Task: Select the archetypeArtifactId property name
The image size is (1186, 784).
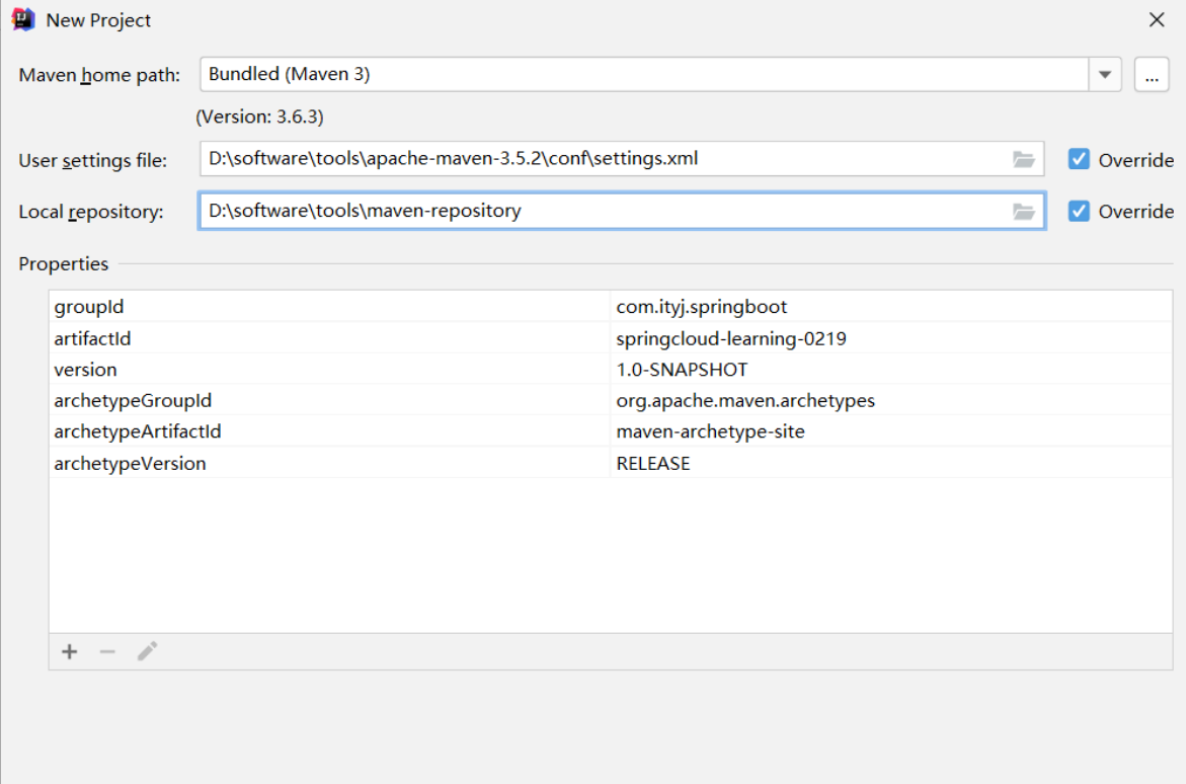Action: pos(138,432)
